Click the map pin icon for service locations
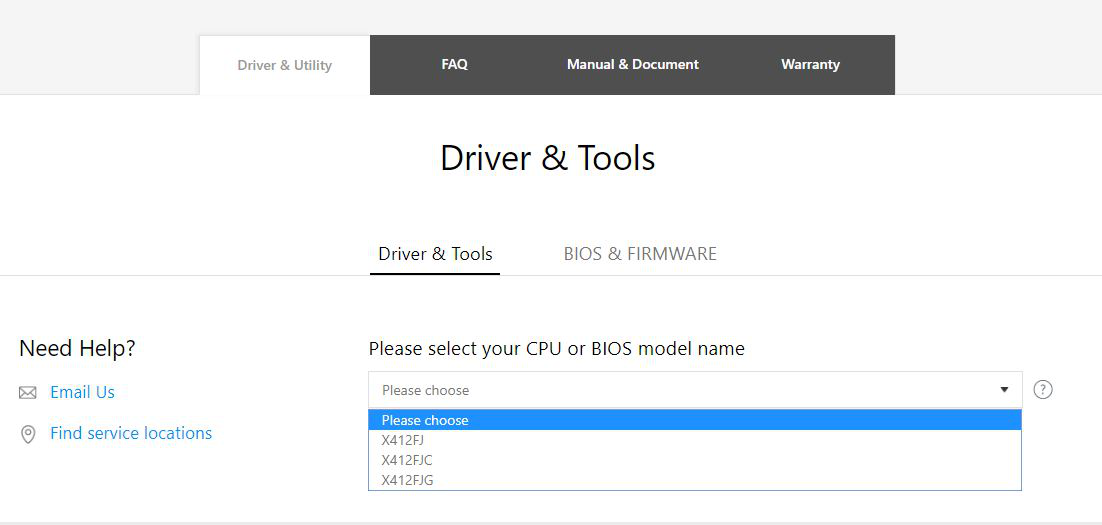Screen dimensions: 1102x525 pos(28,434)
